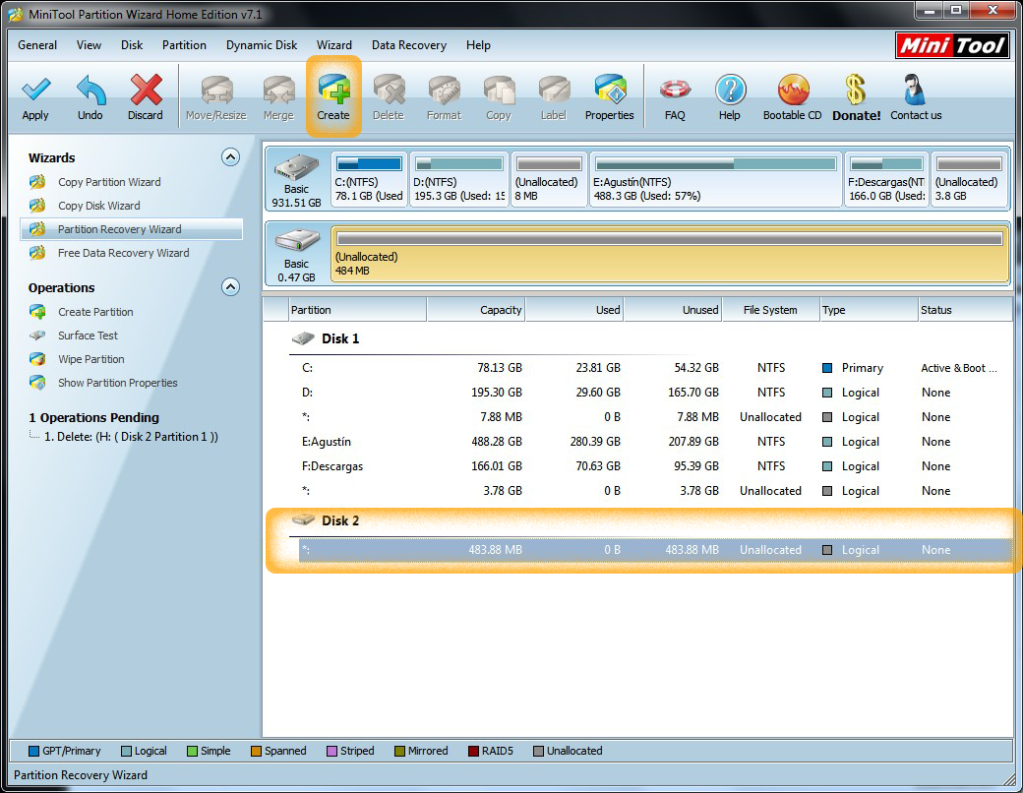Start the Copy Partition Wizard
Viewport: 1023px width, 793px height.
(x=109, y=182)
